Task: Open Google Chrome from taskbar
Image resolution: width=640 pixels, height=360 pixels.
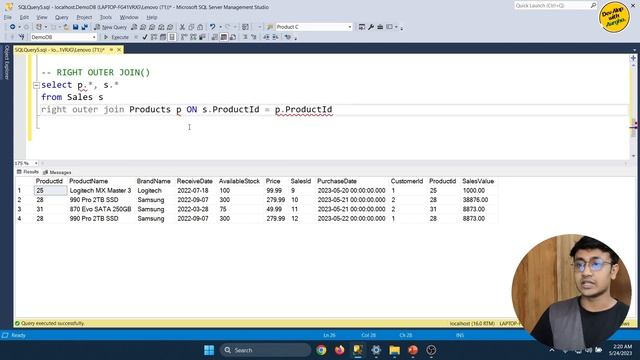Action: tap(321, 350)
